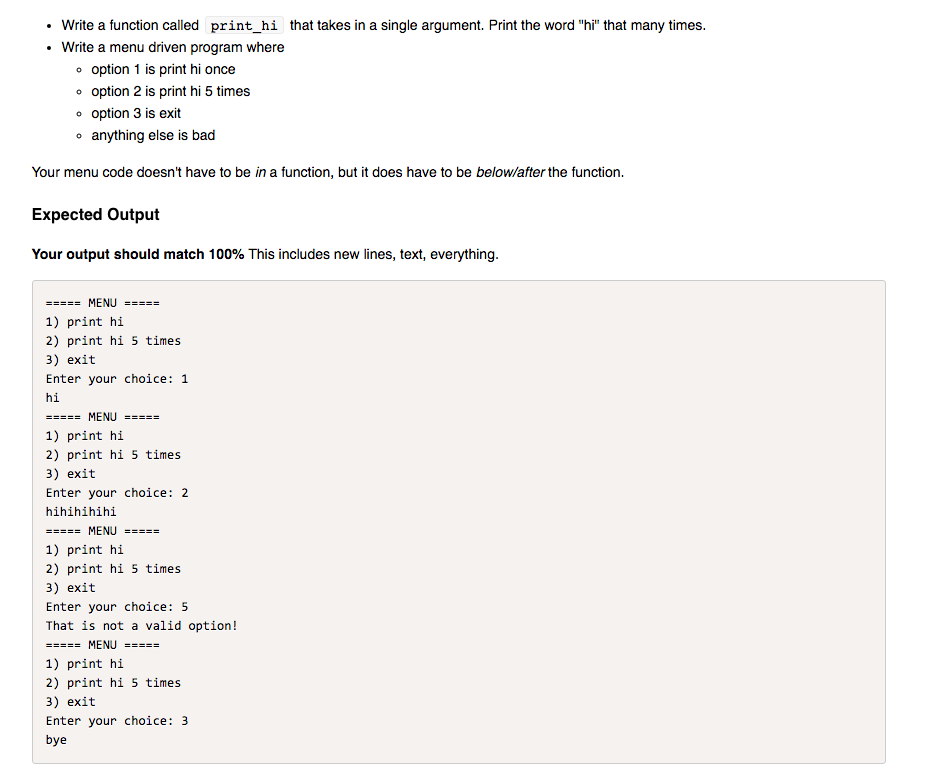The width and height of the screenshot is (937, 774).
Task: Click the line 'Enter your choice: 5'
Action: pos(117,607)
